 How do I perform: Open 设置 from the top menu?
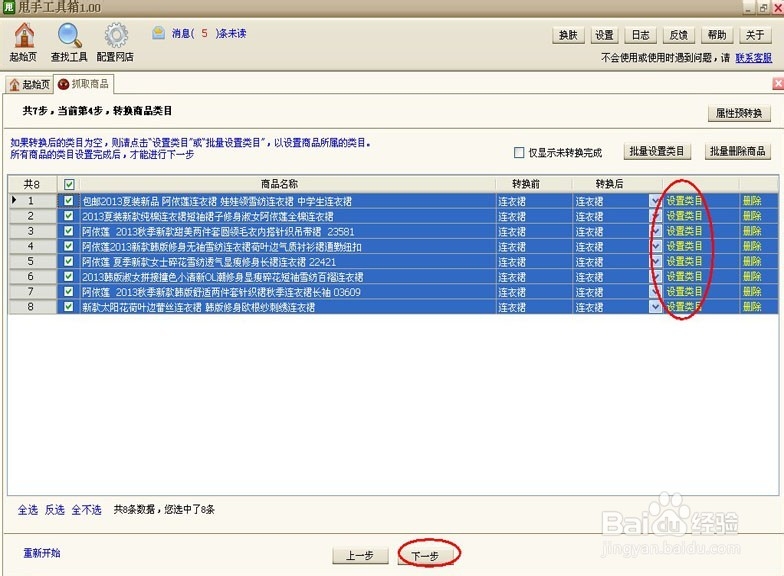tap(604, 35)
